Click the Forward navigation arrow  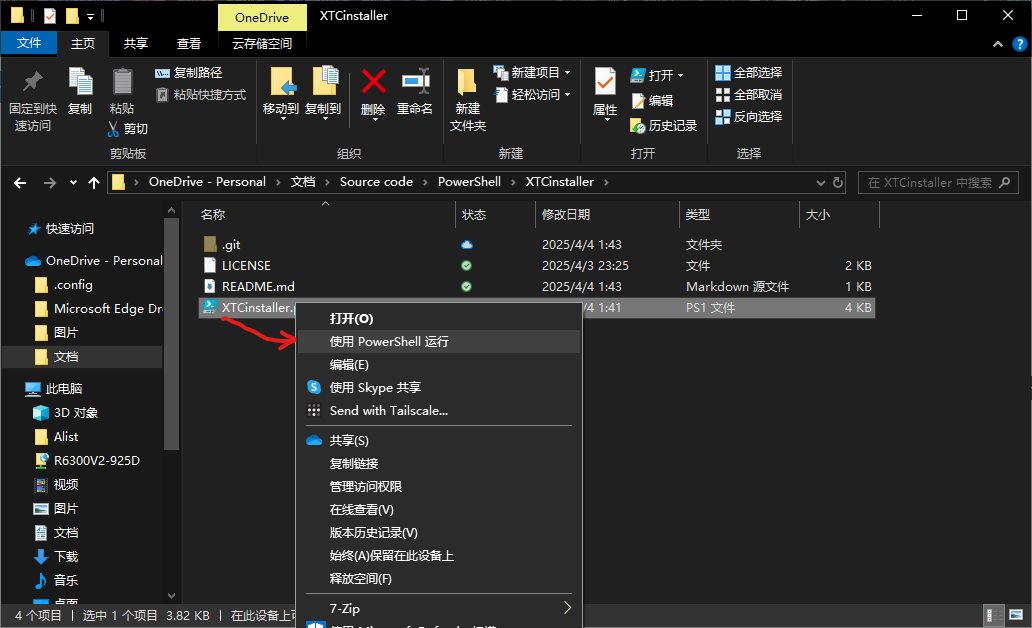click(49, 183)
